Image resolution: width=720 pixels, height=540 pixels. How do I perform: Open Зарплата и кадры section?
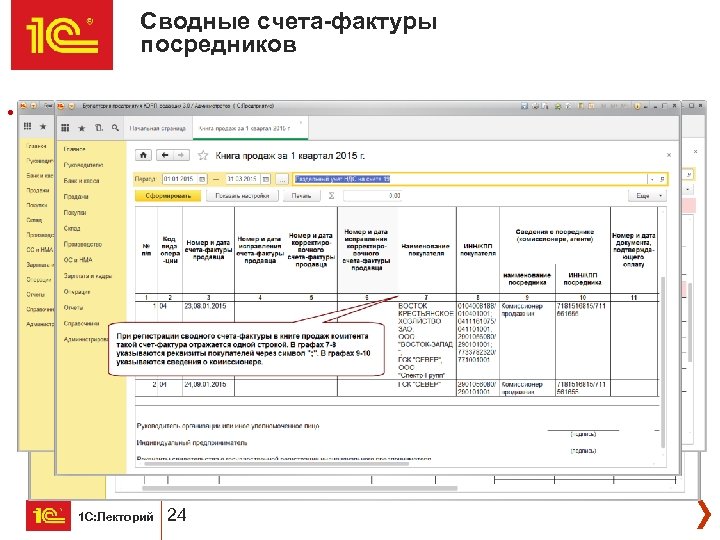[x=88, y=276]
